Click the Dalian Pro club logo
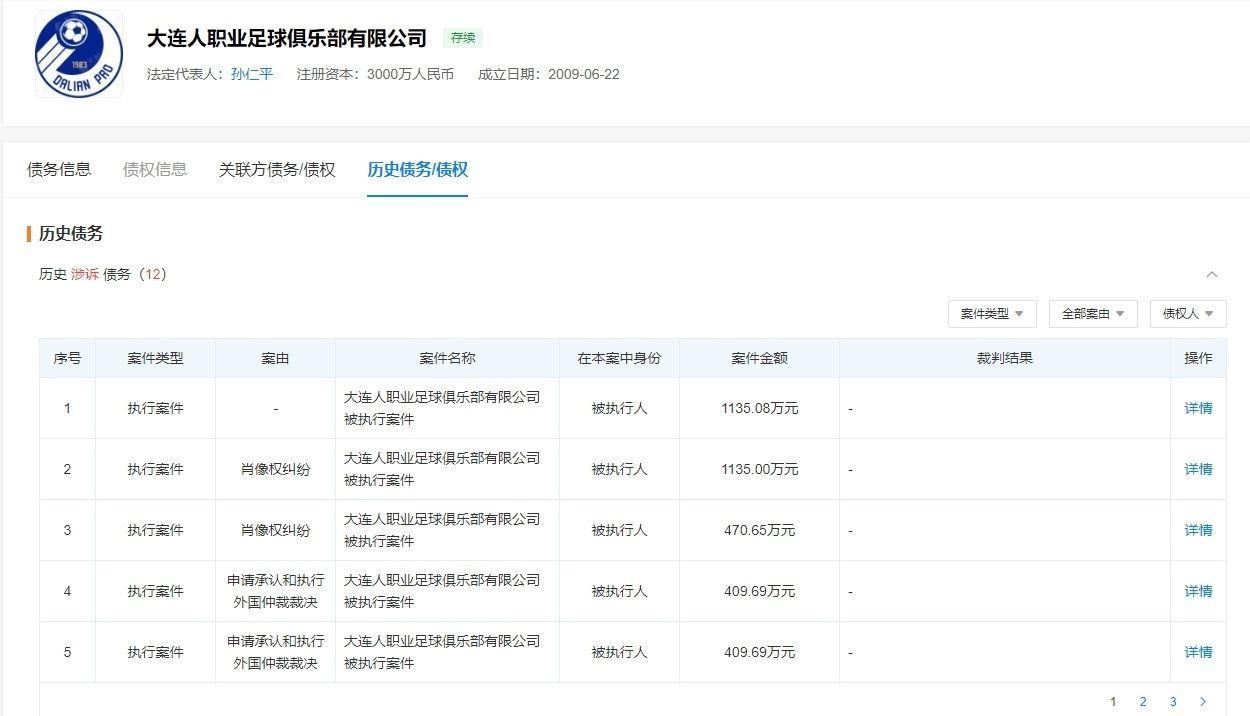 [79, 54]
